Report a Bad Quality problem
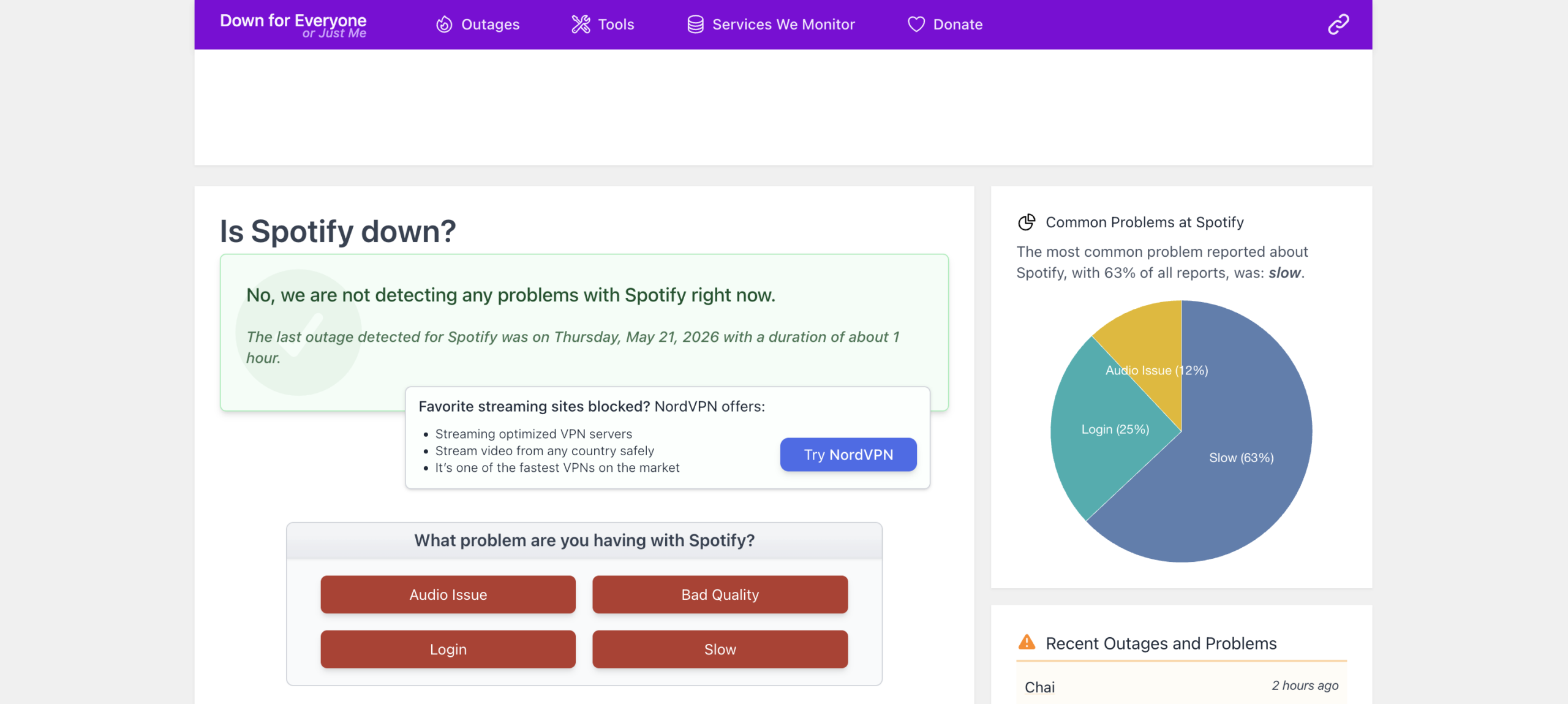 720,594
